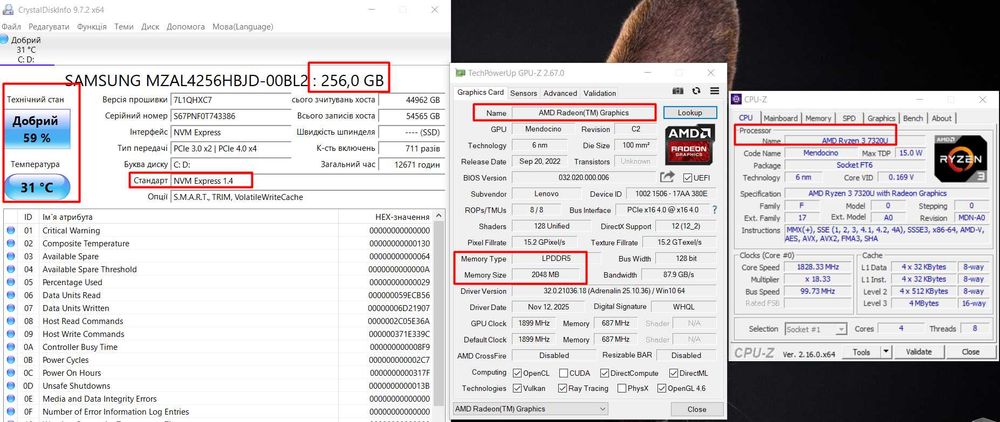Toggle the CUDA checkbox
1000x422 pixels.
pyautogui.click(x=564, y=373)
